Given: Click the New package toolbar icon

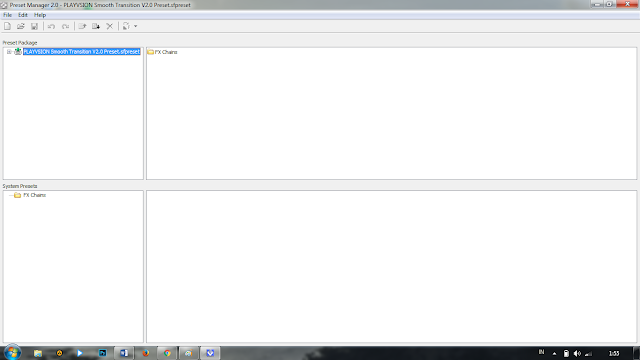Looking at the screenshot, I should [7, 26].
